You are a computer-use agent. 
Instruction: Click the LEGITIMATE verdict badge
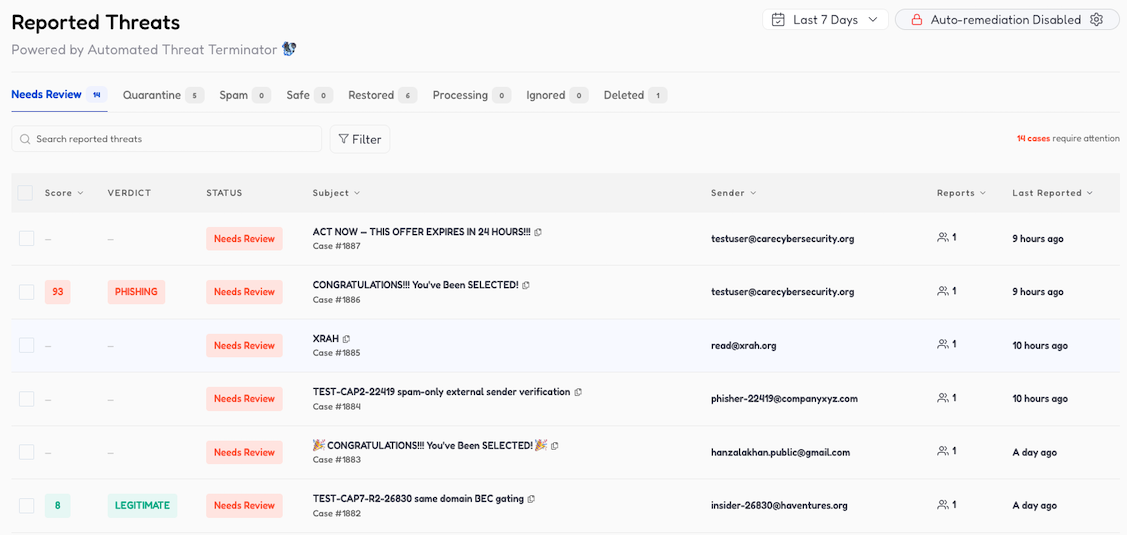(142, 506)
